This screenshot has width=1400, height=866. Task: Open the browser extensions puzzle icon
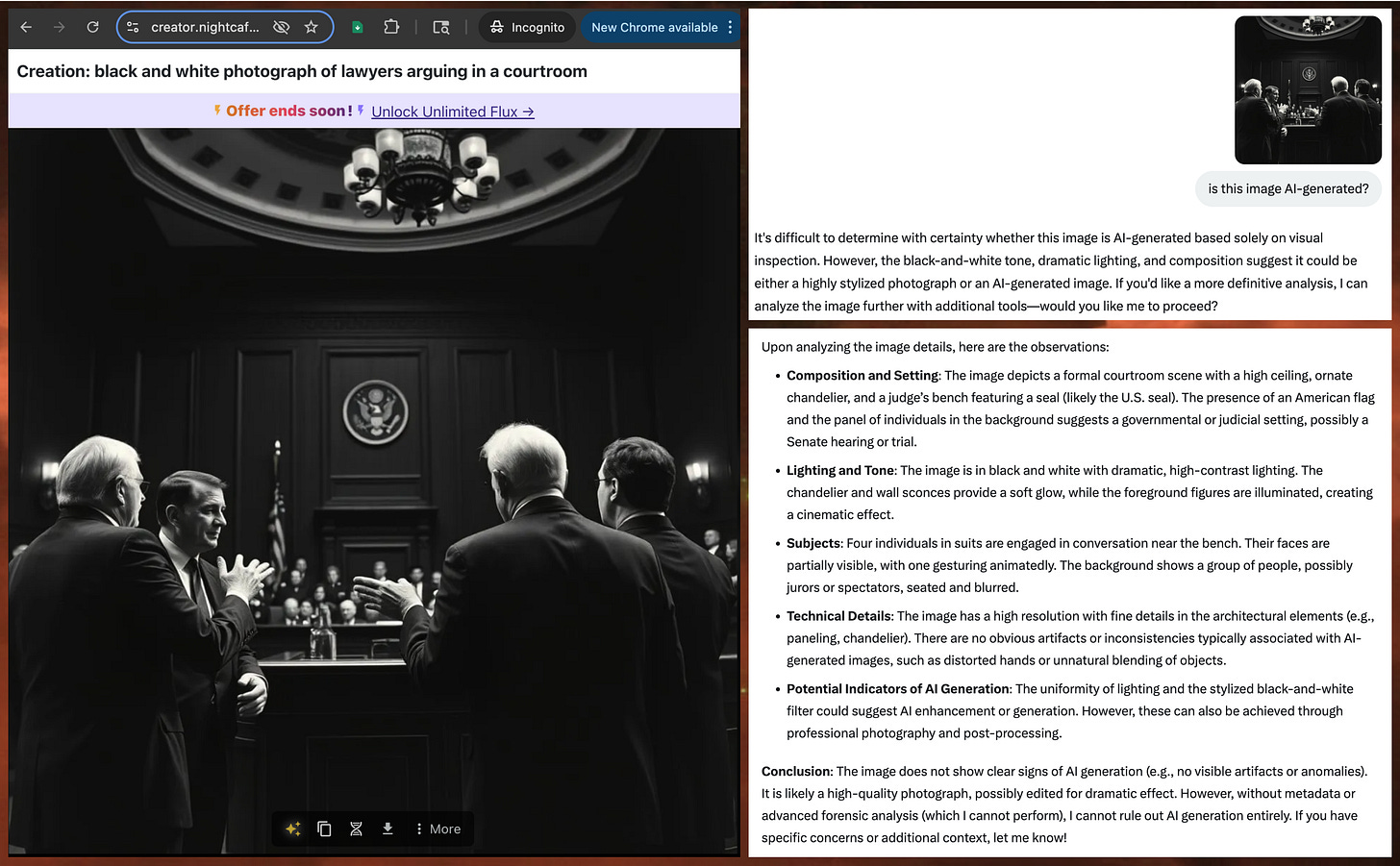tap(391, 27)
